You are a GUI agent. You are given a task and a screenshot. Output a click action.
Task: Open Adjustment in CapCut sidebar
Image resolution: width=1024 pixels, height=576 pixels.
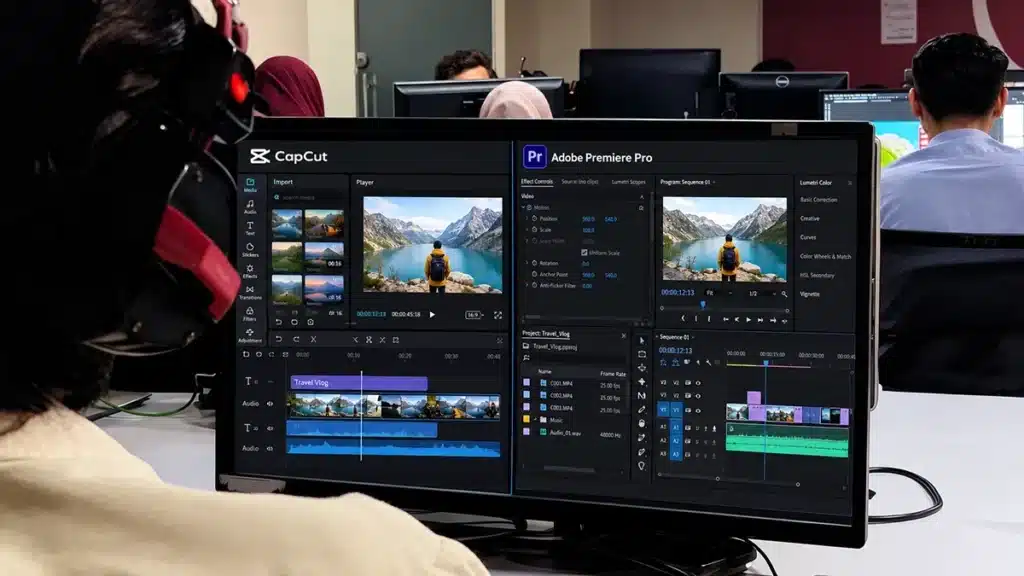pyautogui.click(x=250, y=336)
